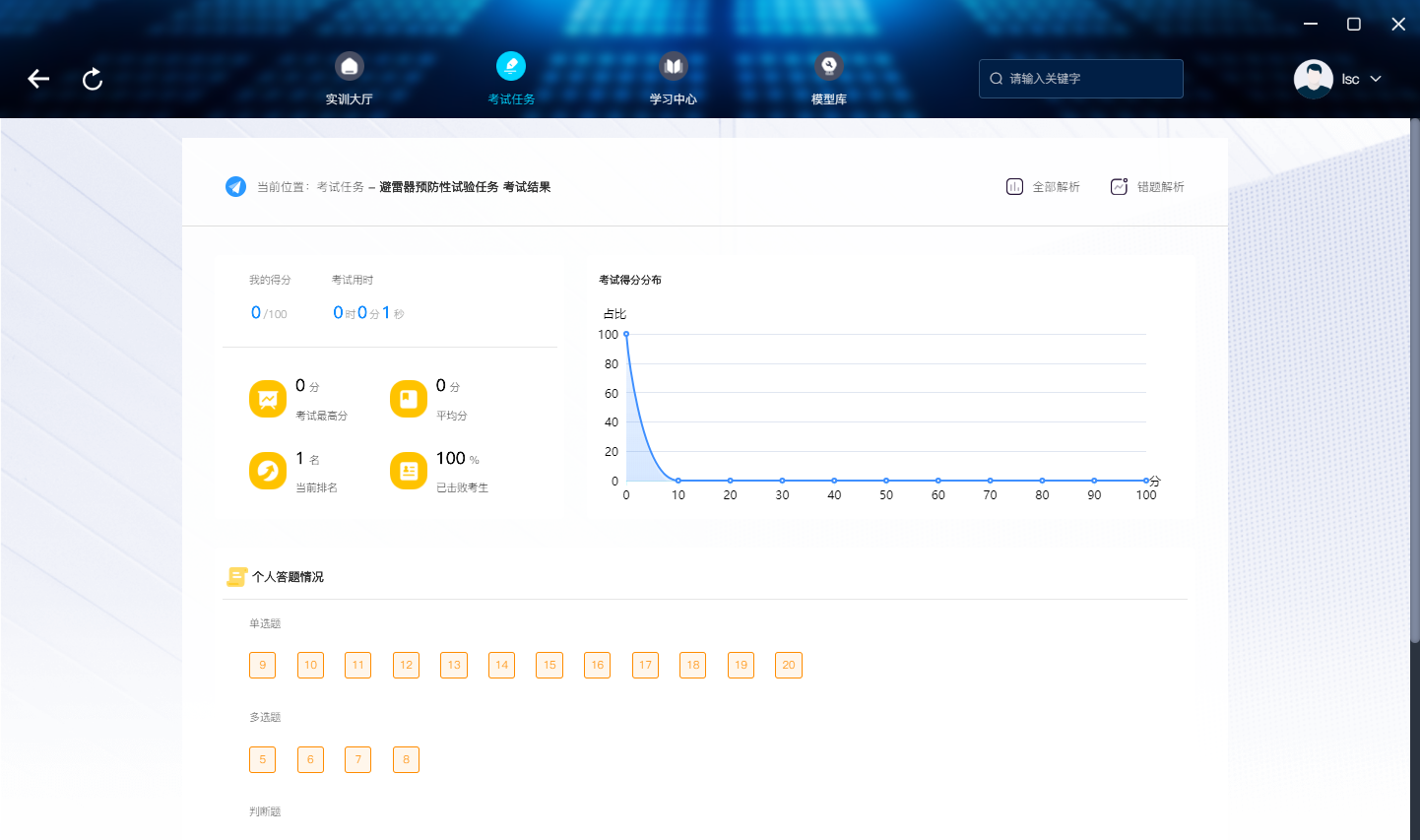1420x840 pixels.
Task: Click the chart data point at score 50
Action: [886, 481]
